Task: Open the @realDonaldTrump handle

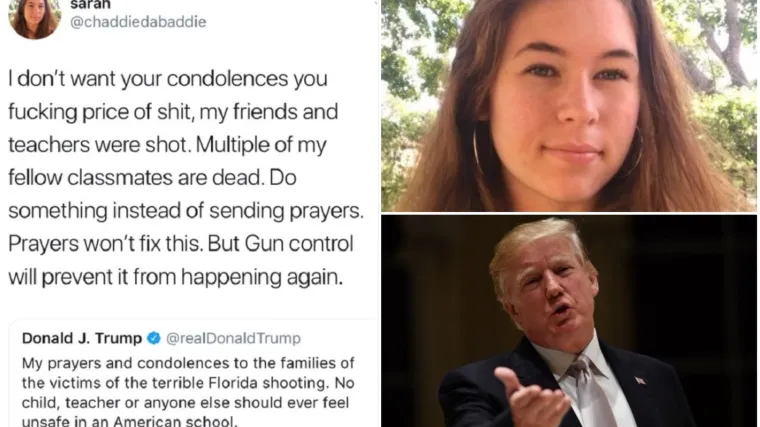Action: 233,338
